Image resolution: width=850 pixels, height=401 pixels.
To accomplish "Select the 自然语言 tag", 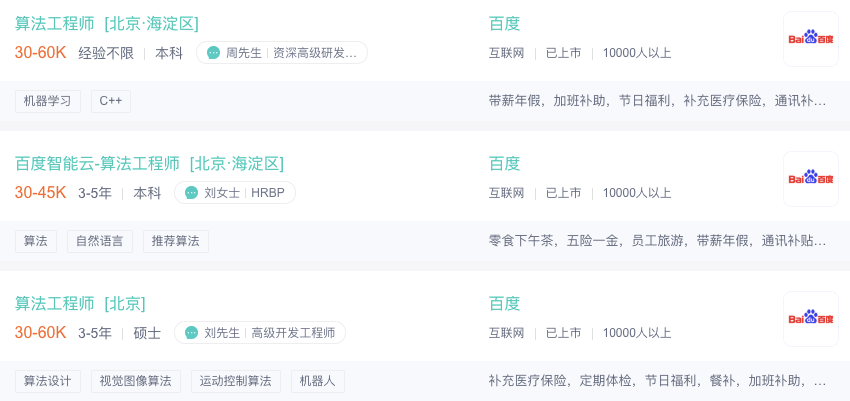I will (x=99, y=241).
